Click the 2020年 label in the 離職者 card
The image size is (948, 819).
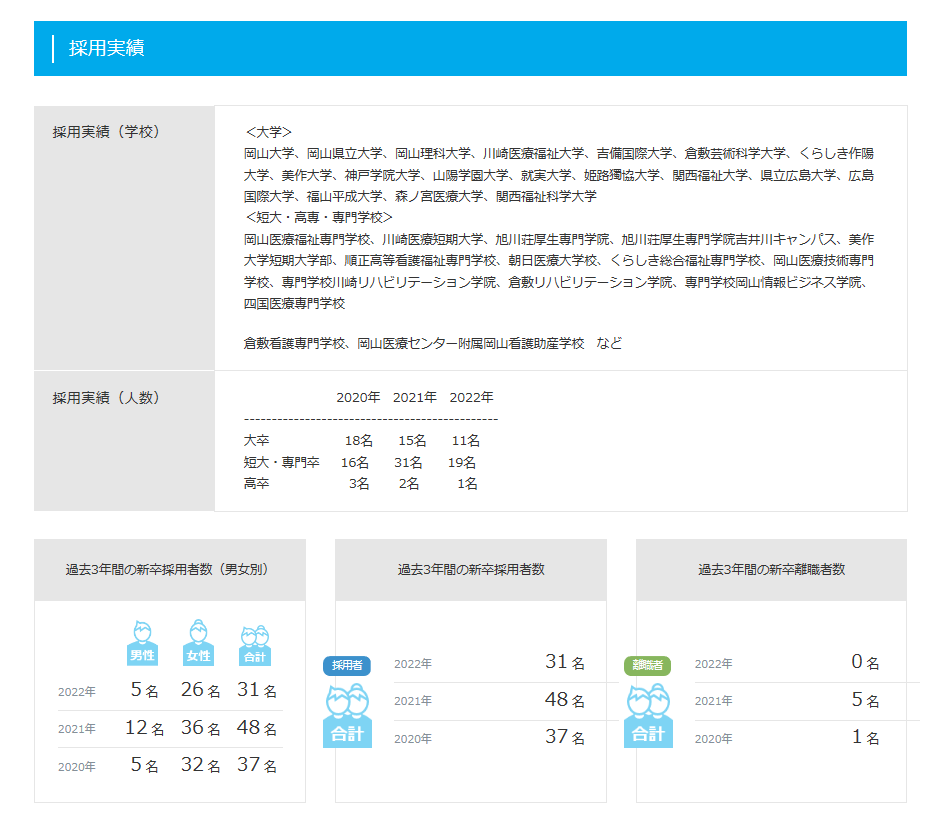point(713,739)
